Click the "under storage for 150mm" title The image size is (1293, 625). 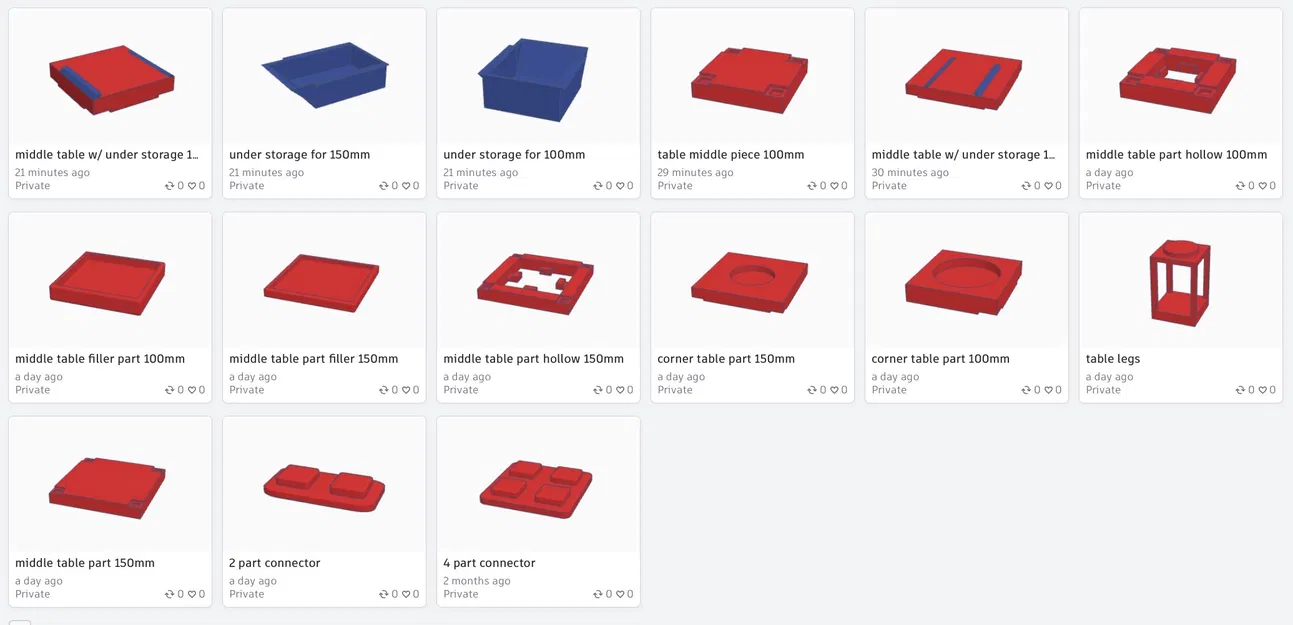pos(299,155)
